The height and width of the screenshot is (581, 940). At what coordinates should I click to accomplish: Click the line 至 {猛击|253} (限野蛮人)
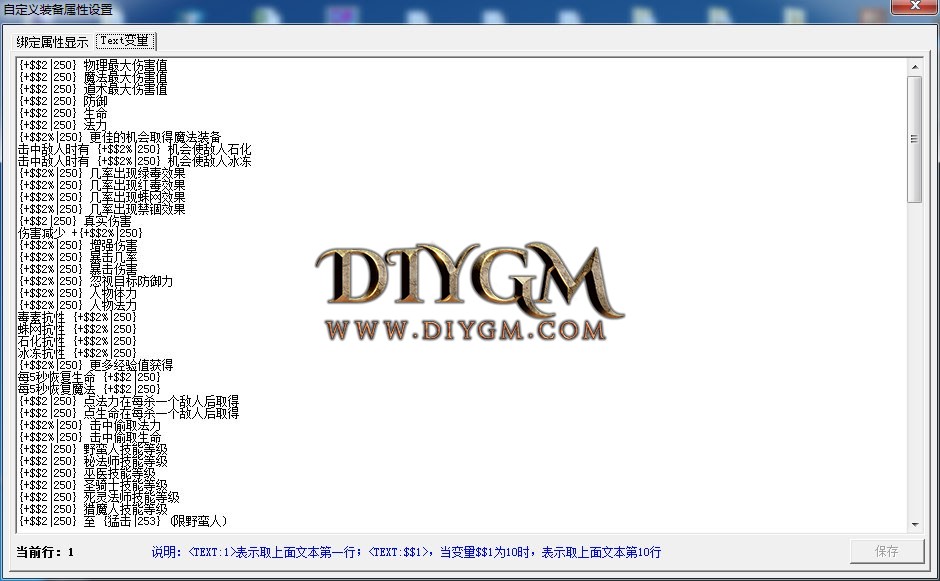coord(123,520)
